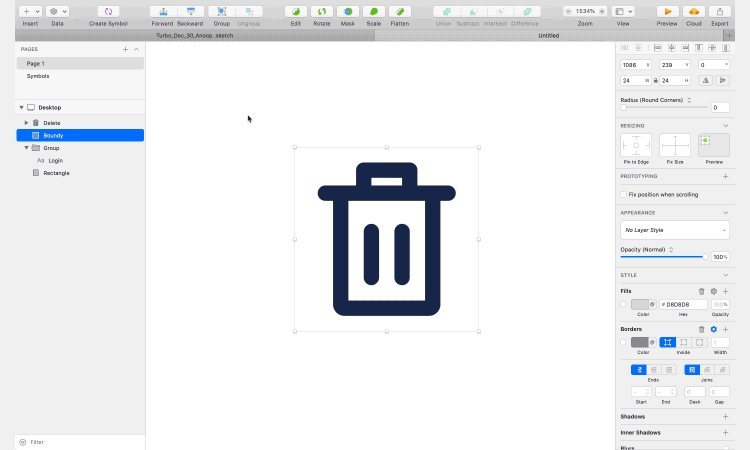The image size is (750, 450).
Task: Open the No Layer Style dropdown
Action: [x=675, y=230]
